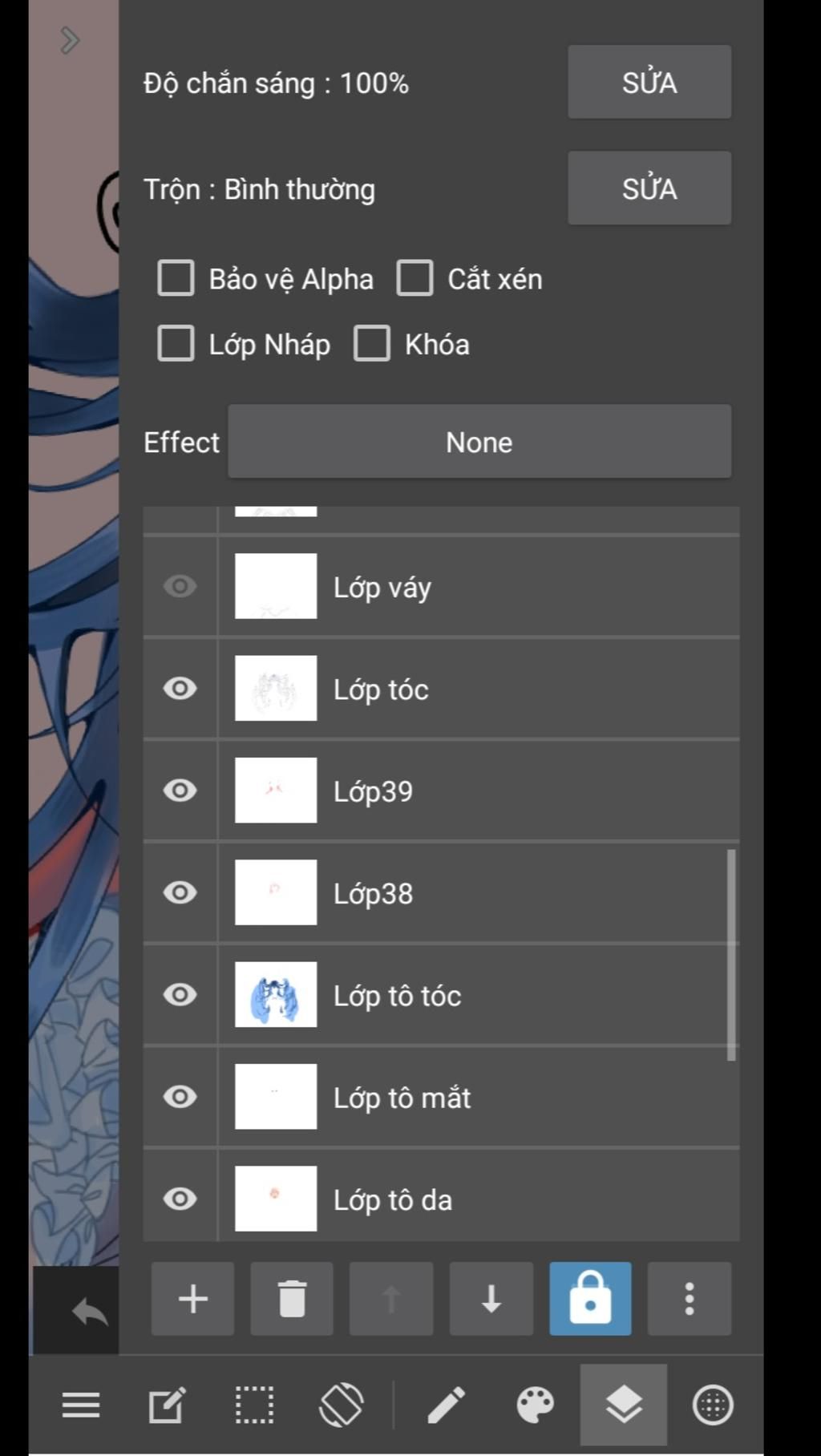Tap the undo arrow button

tap(90, 1312)
